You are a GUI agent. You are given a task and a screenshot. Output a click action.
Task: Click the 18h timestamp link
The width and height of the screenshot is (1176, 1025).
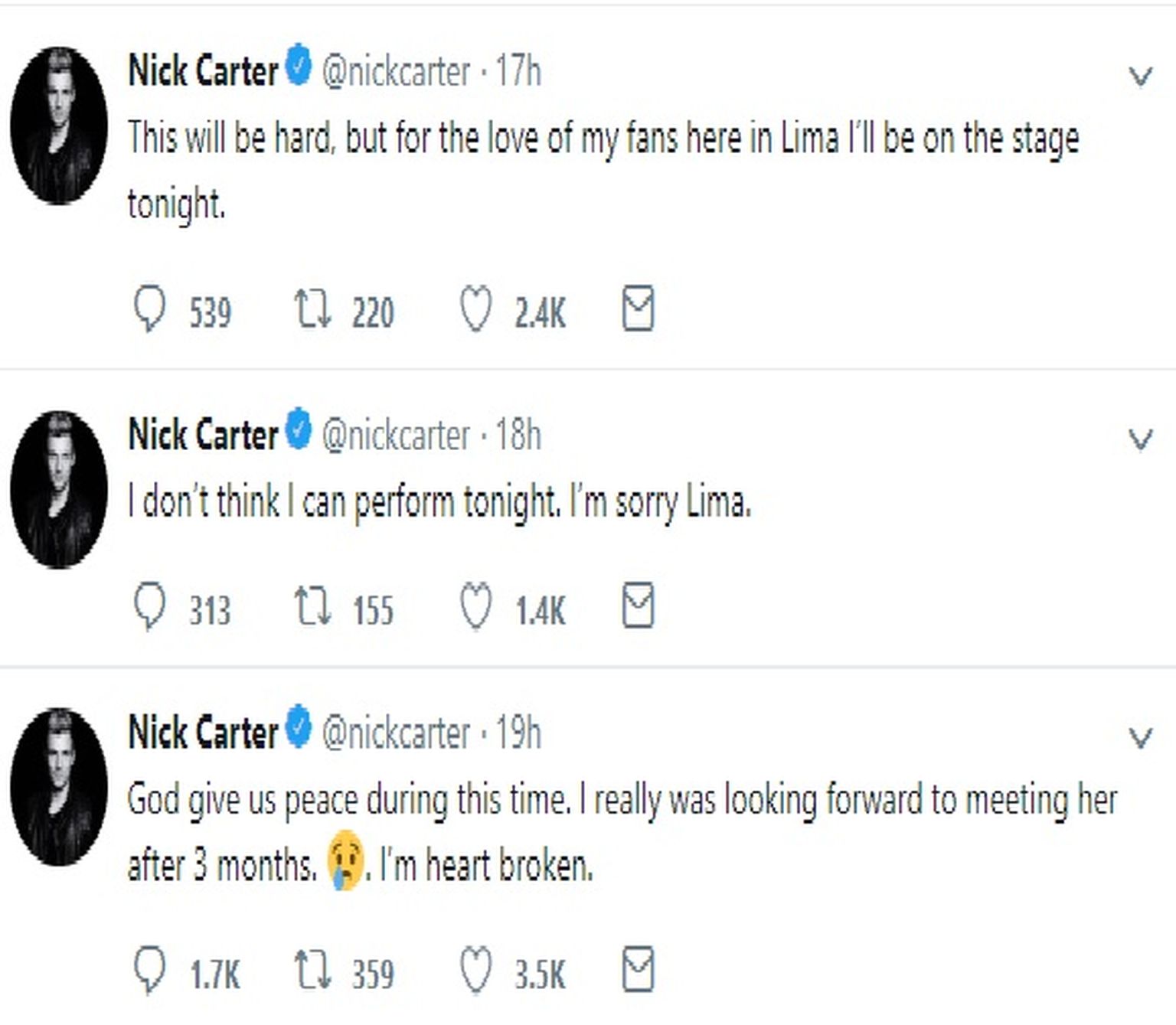pyautogui.click(x=518, y=436)
